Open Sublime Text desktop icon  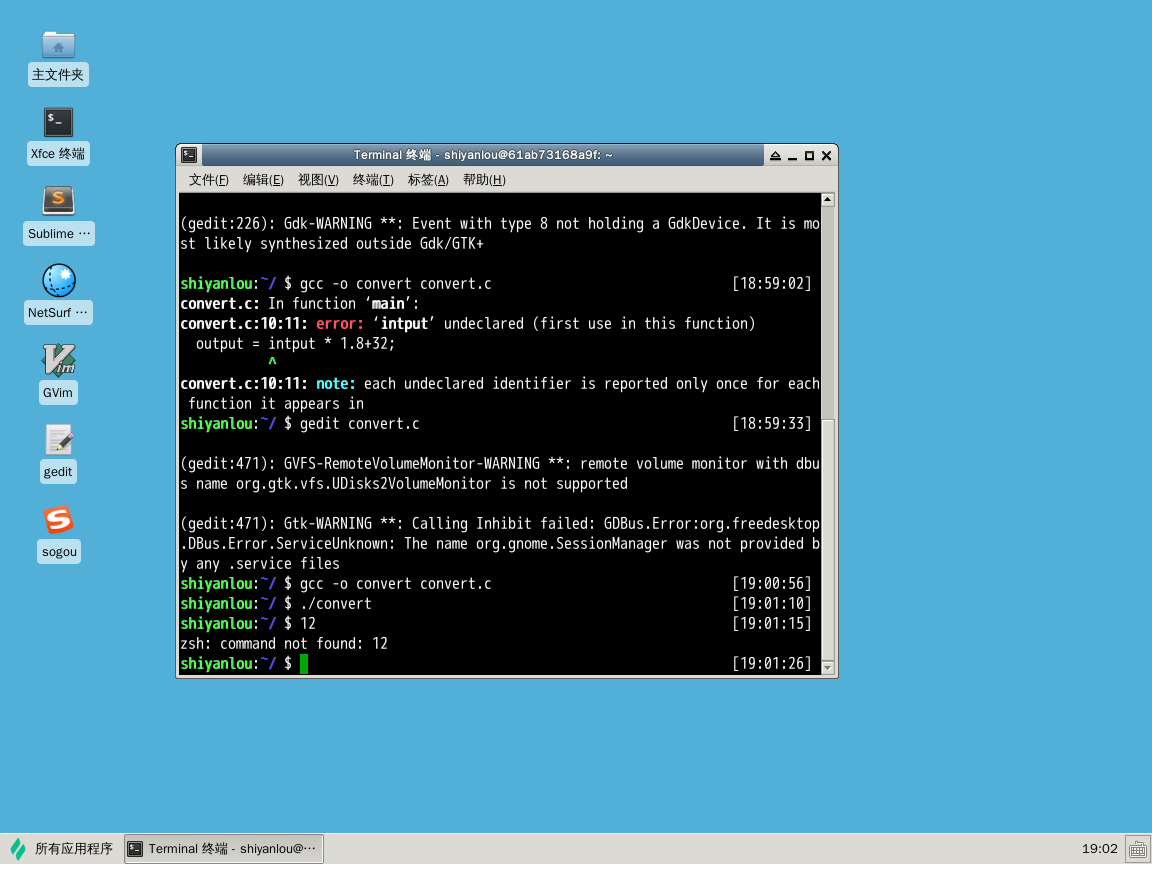(x=58, y=201)
